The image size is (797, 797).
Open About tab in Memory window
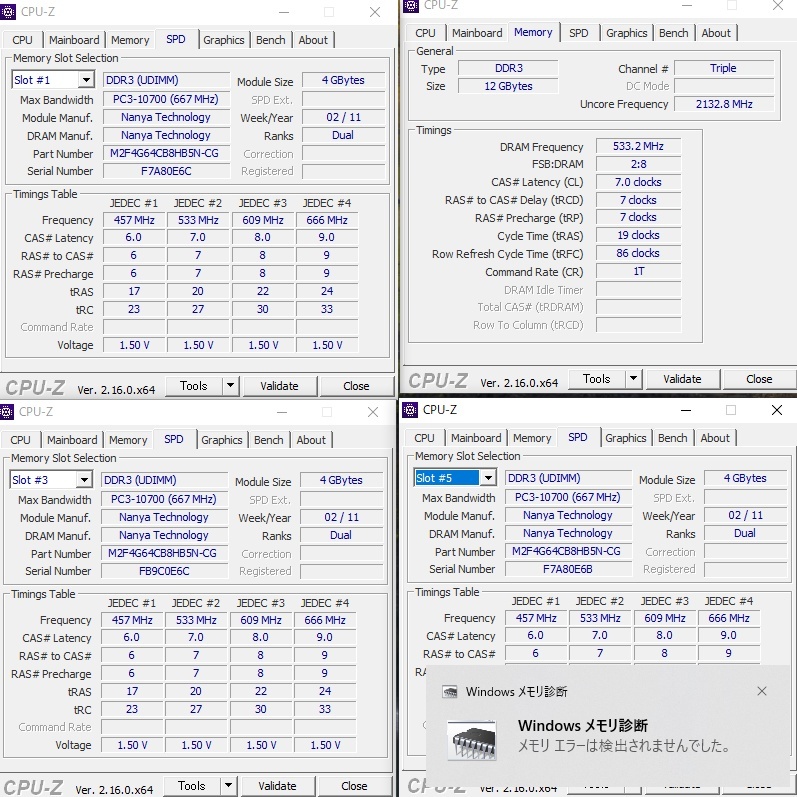[x=716, y=33]
